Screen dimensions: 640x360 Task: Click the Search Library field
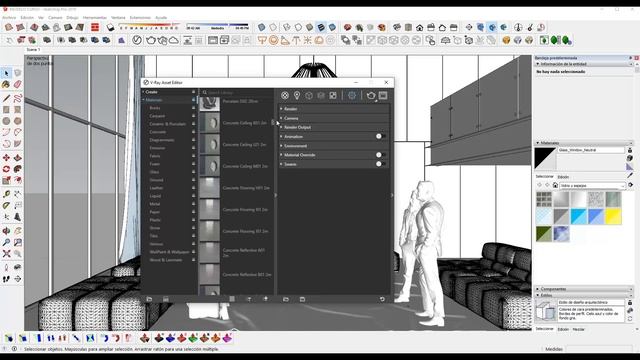(239, 93)
